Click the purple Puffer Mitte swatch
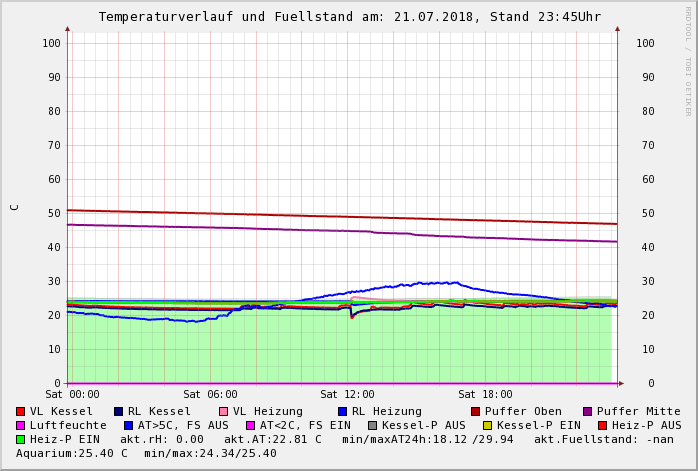The image size is (698, 471). [587, 411]
